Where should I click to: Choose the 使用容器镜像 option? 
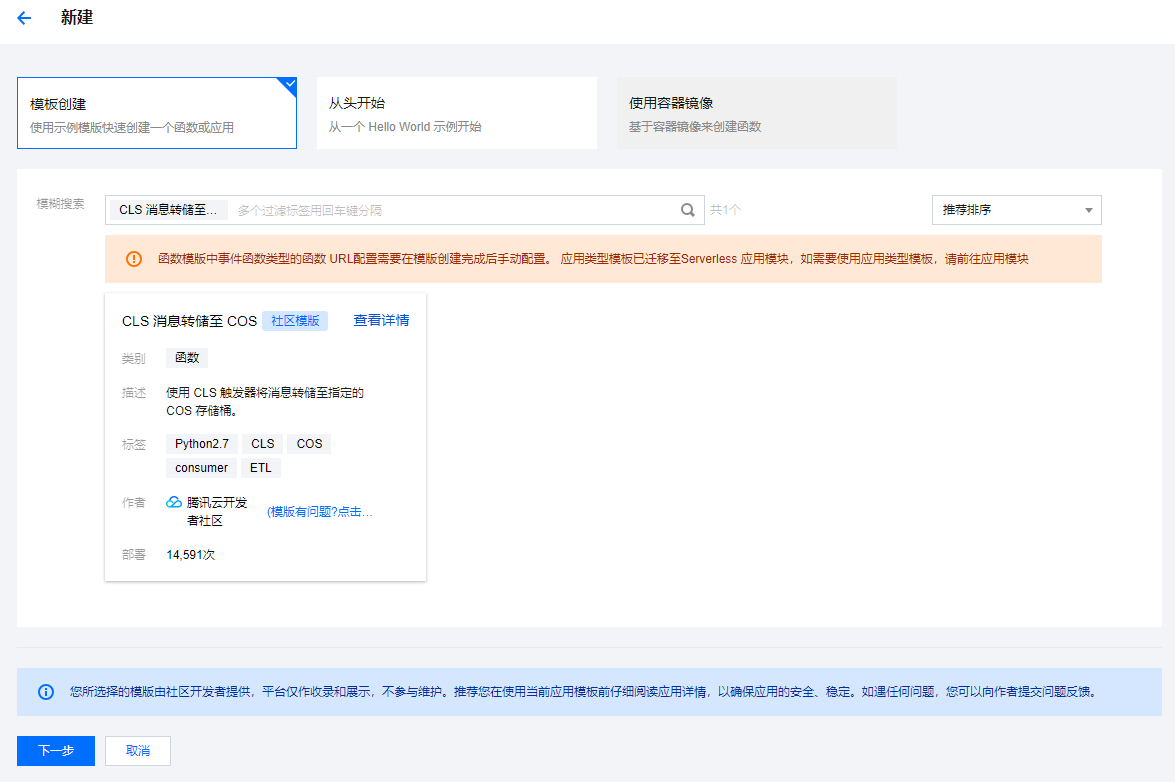tap(757, 113)
